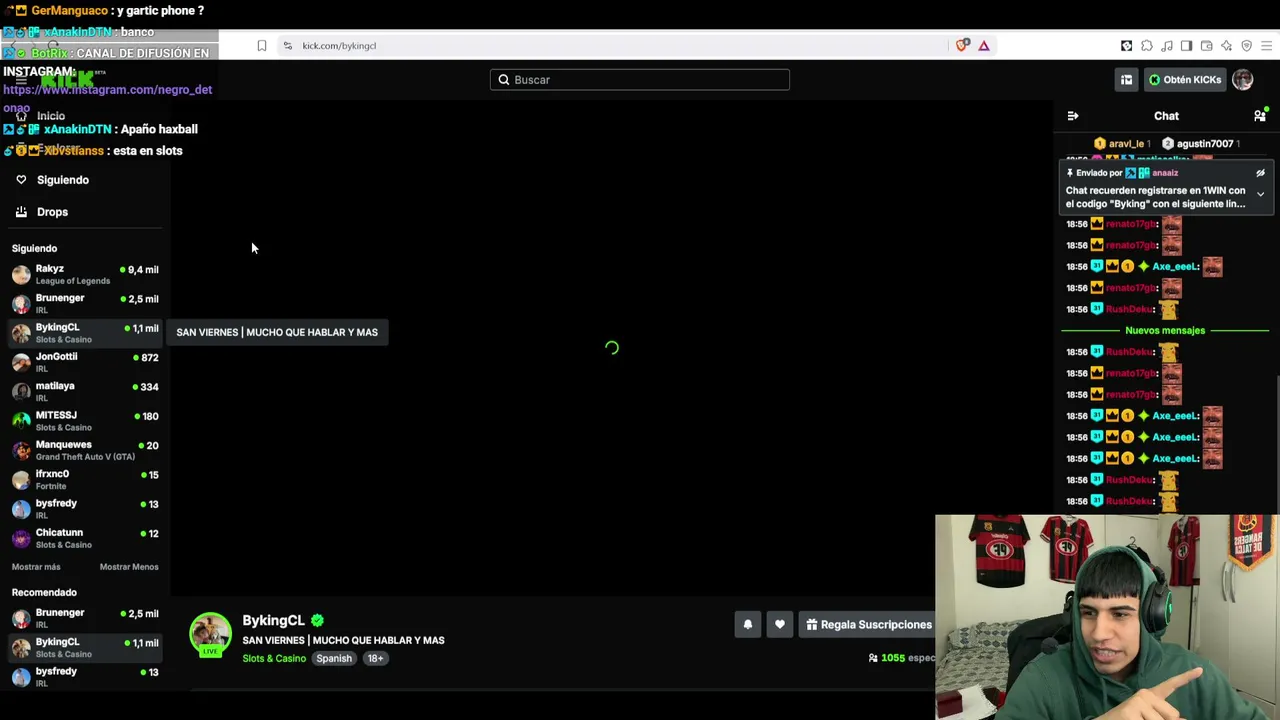Open the browser hamburger main menu
The image size is (1280, 720).
click(1267, 45)
